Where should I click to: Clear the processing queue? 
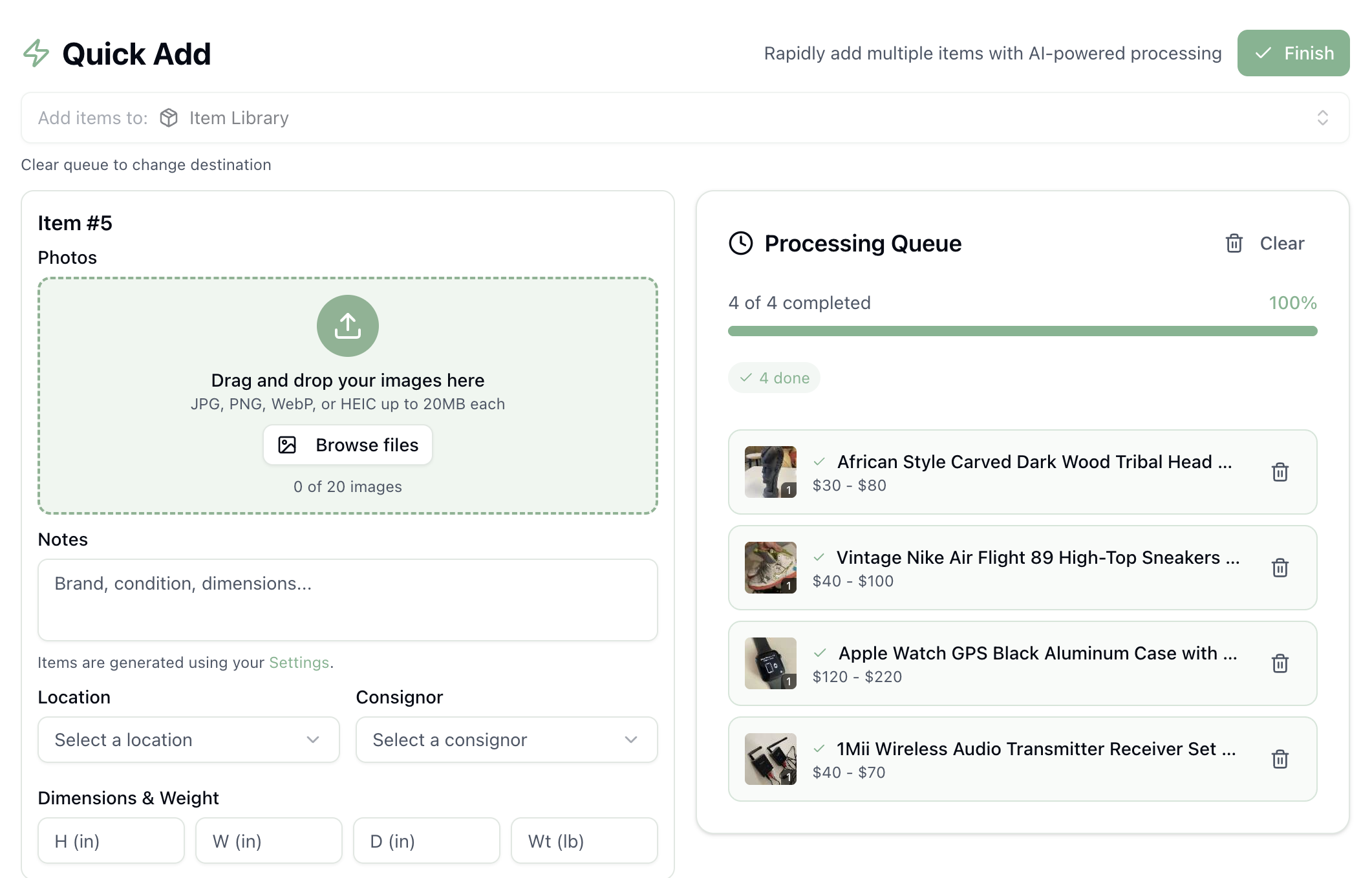point(1265,244)
